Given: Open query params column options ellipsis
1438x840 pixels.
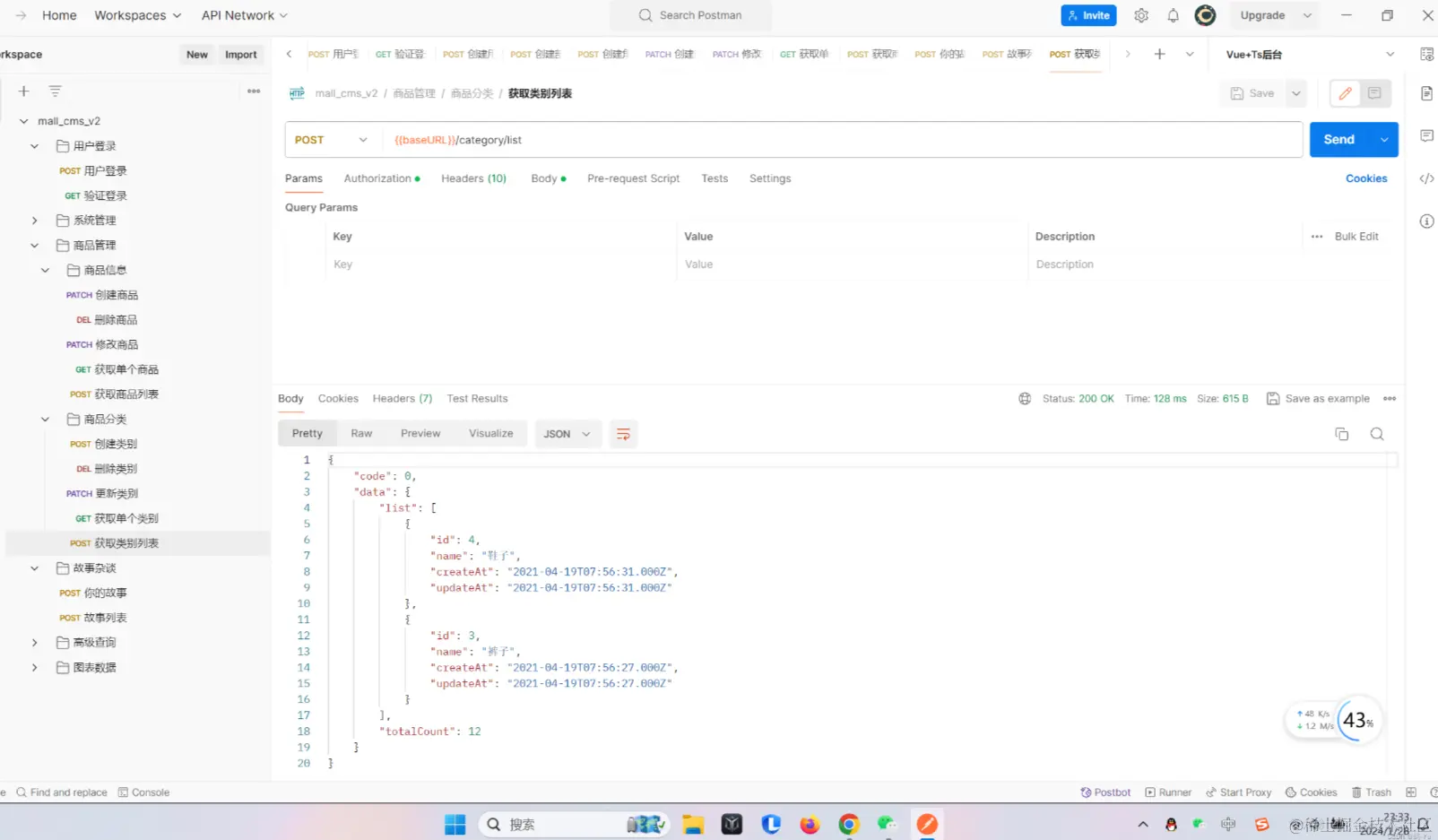Looking at the screenshot, I should [x=1316, y=237].
